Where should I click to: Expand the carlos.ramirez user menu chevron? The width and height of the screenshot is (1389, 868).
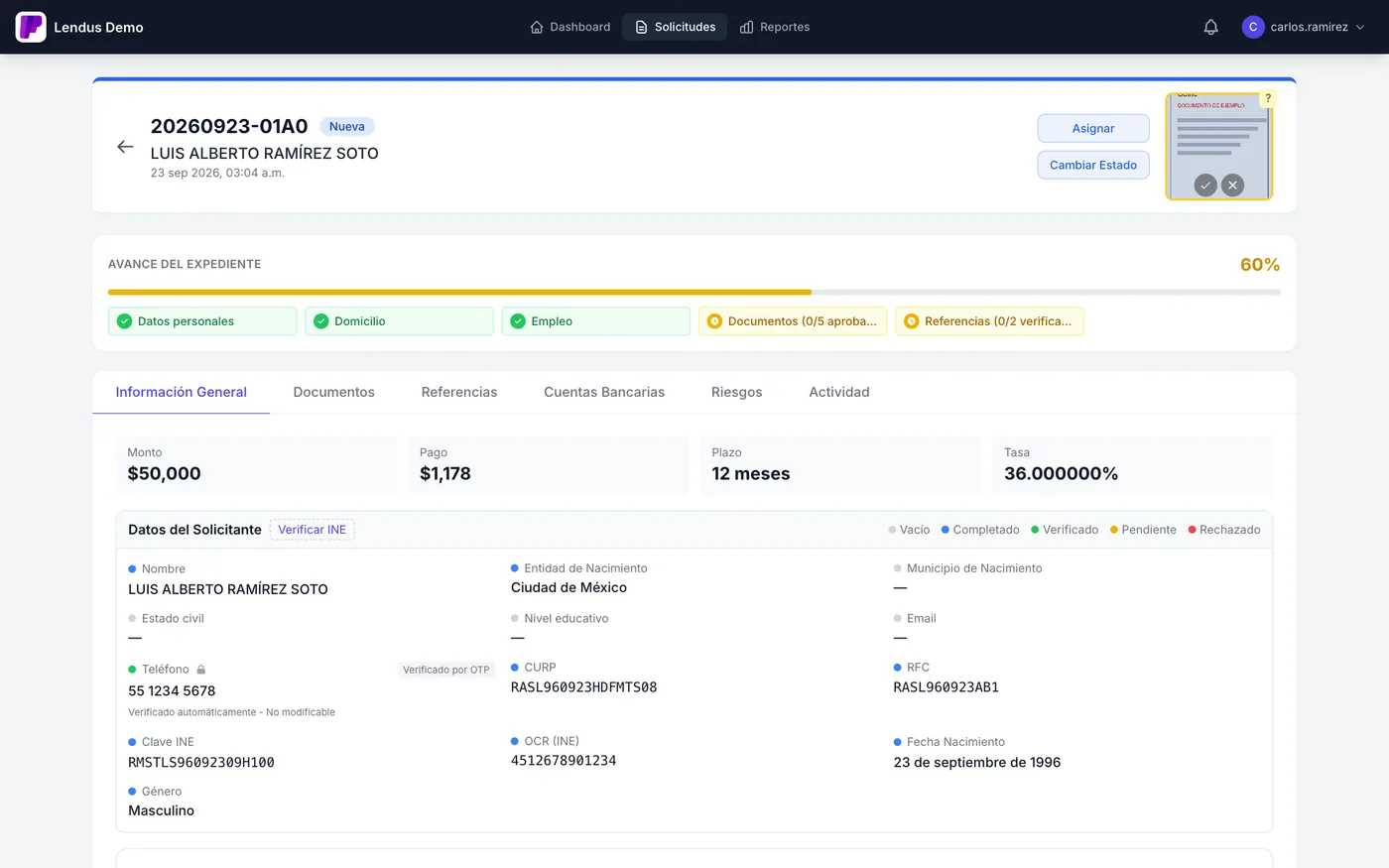[x=1360, y=27]
